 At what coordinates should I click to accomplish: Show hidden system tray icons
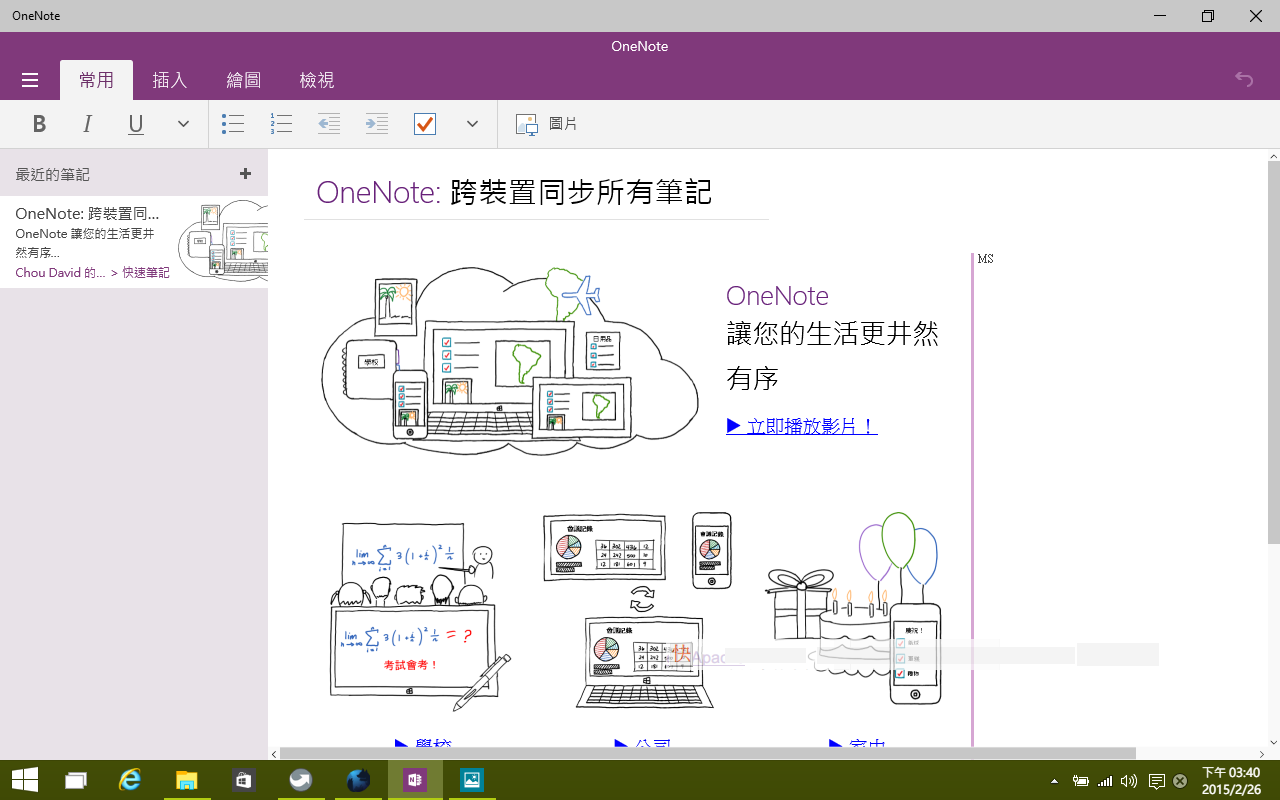1054,781
